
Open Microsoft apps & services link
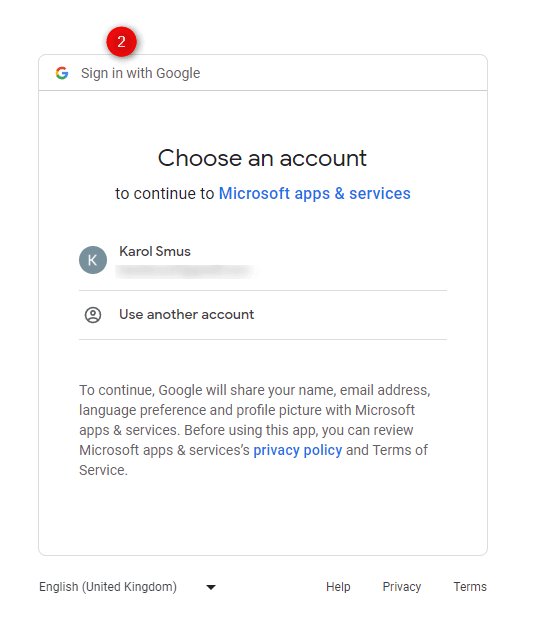[314, 194]
